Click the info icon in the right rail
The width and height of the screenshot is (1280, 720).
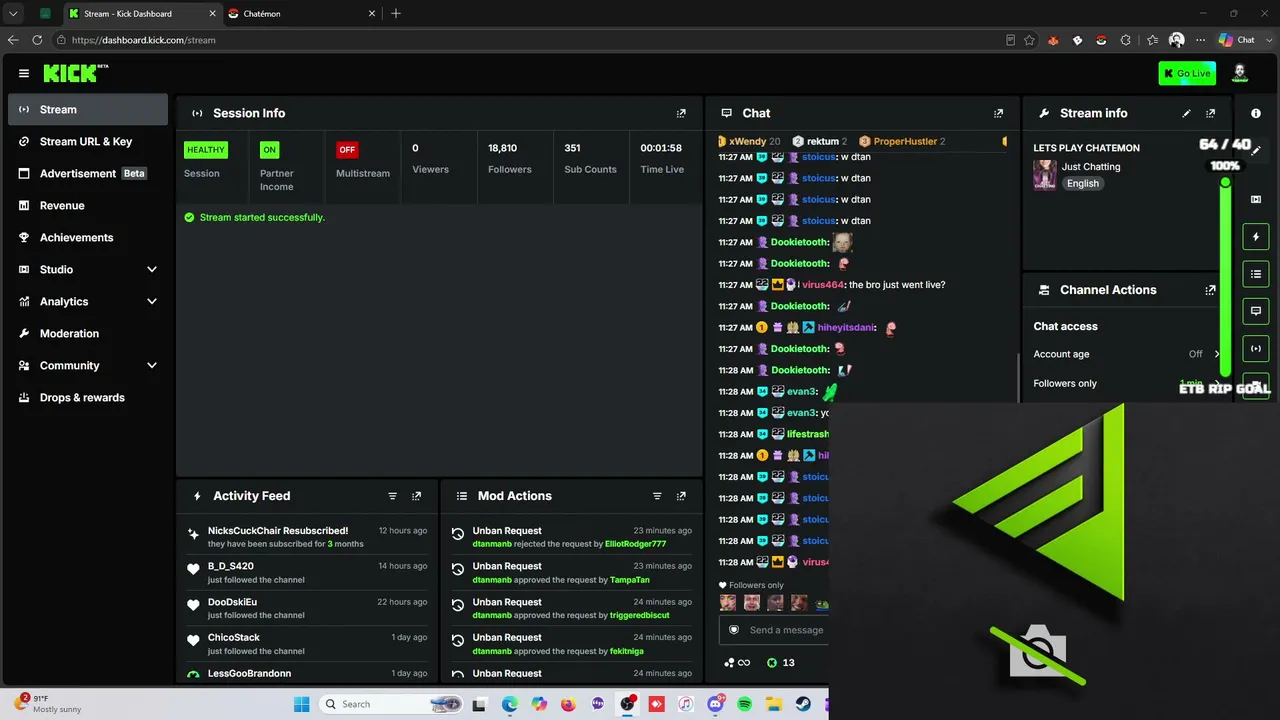click(1256, 113)
